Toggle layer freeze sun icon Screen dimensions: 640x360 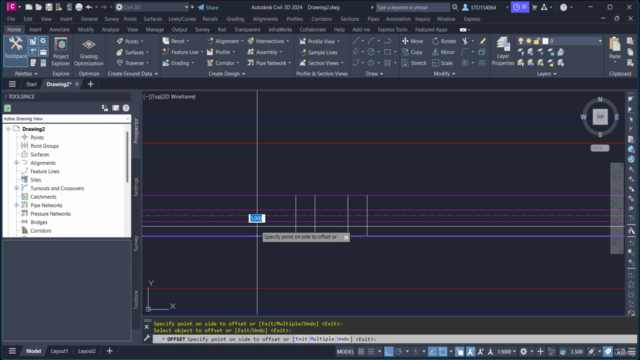click(x=529, y=41)
